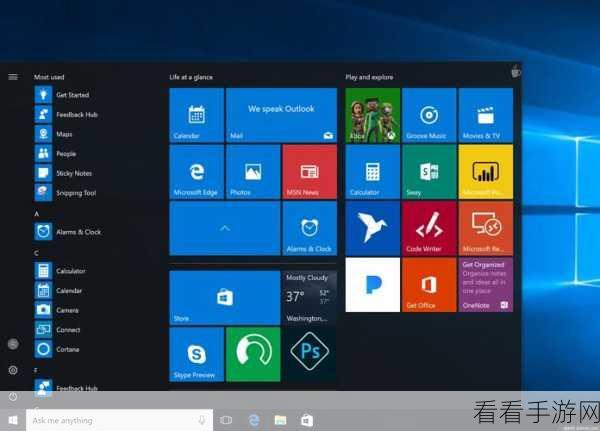Open the Photos tile
Image resolution: width=600 pixels, height=431 pixels.
(253, 172)
